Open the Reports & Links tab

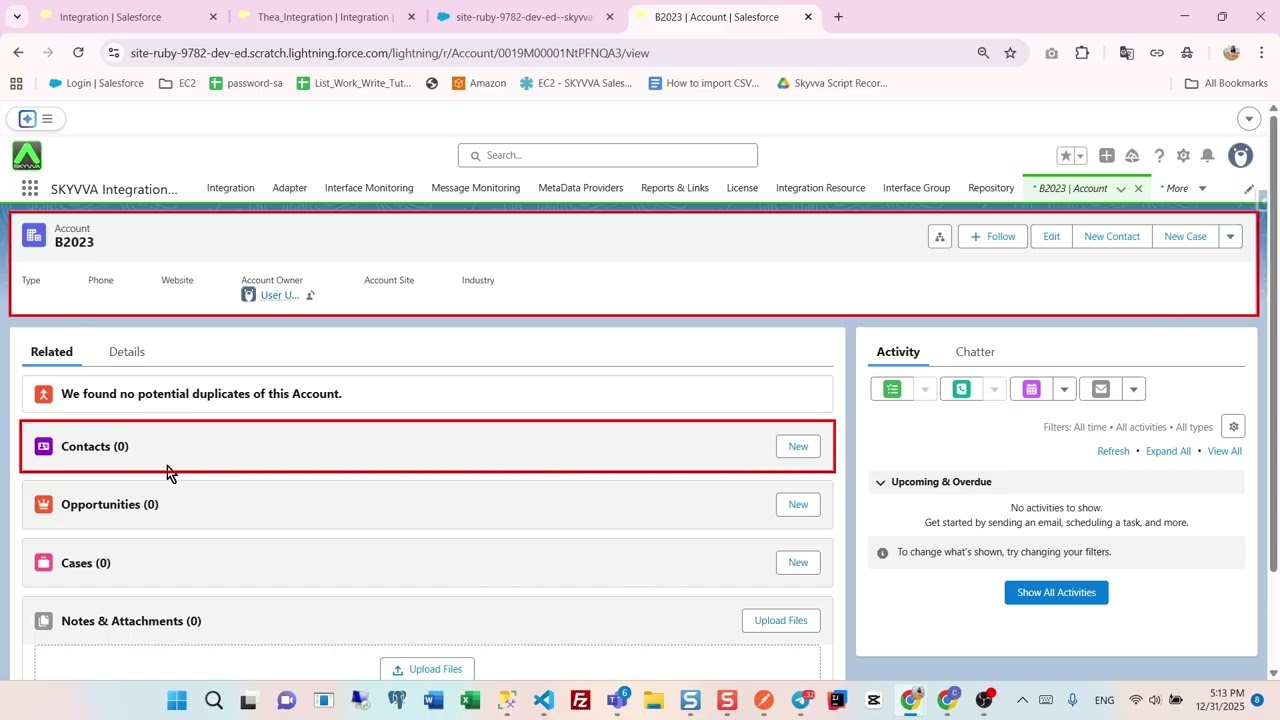675,188
